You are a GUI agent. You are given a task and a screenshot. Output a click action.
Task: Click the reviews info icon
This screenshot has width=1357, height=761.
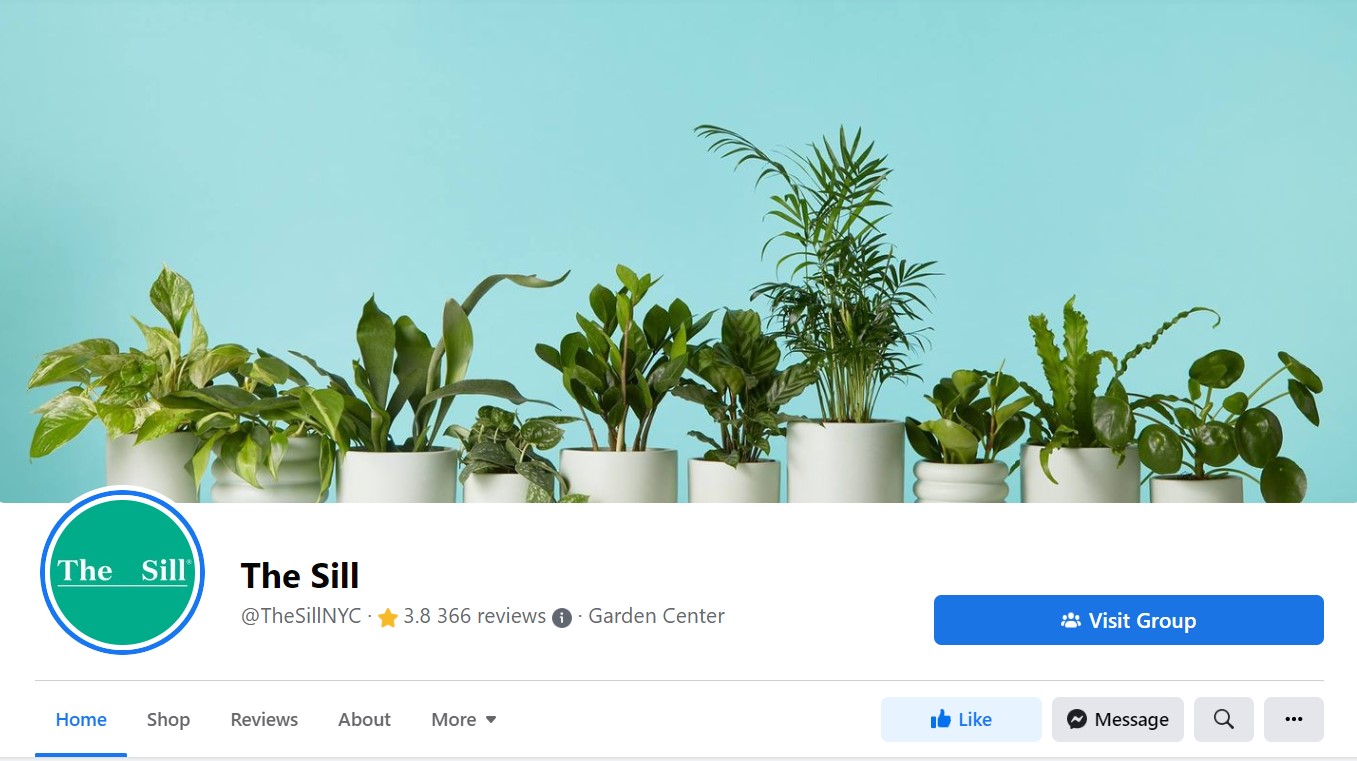[562, 617]
